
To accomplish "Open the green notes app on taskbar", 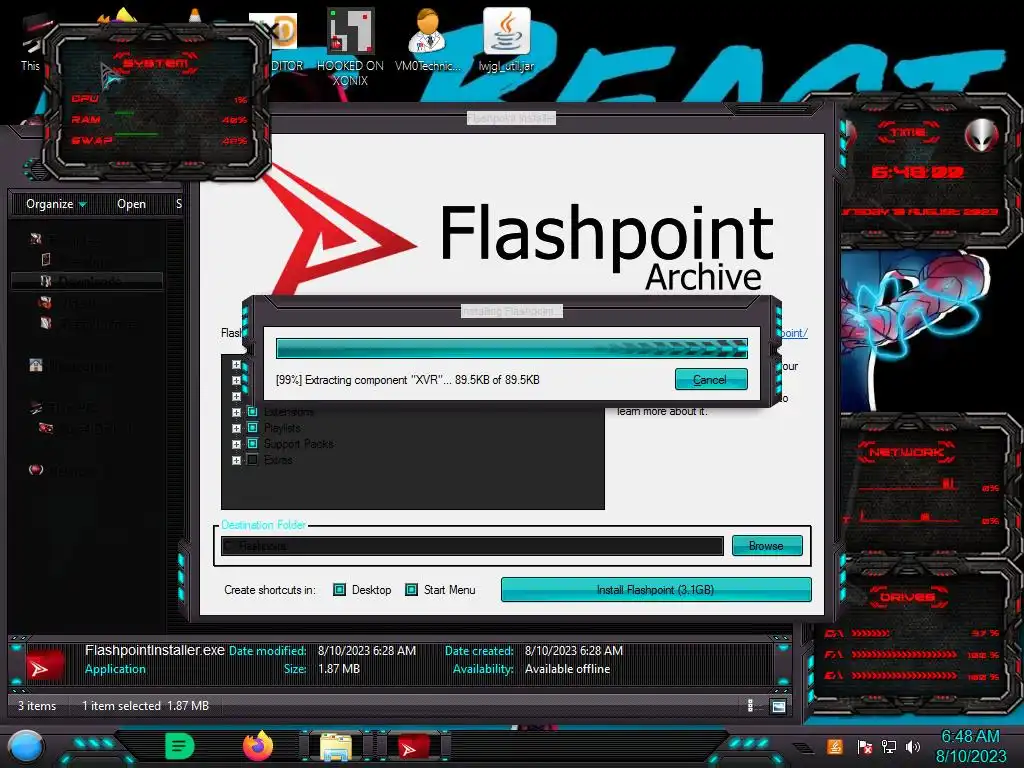I will click(179, 746).
